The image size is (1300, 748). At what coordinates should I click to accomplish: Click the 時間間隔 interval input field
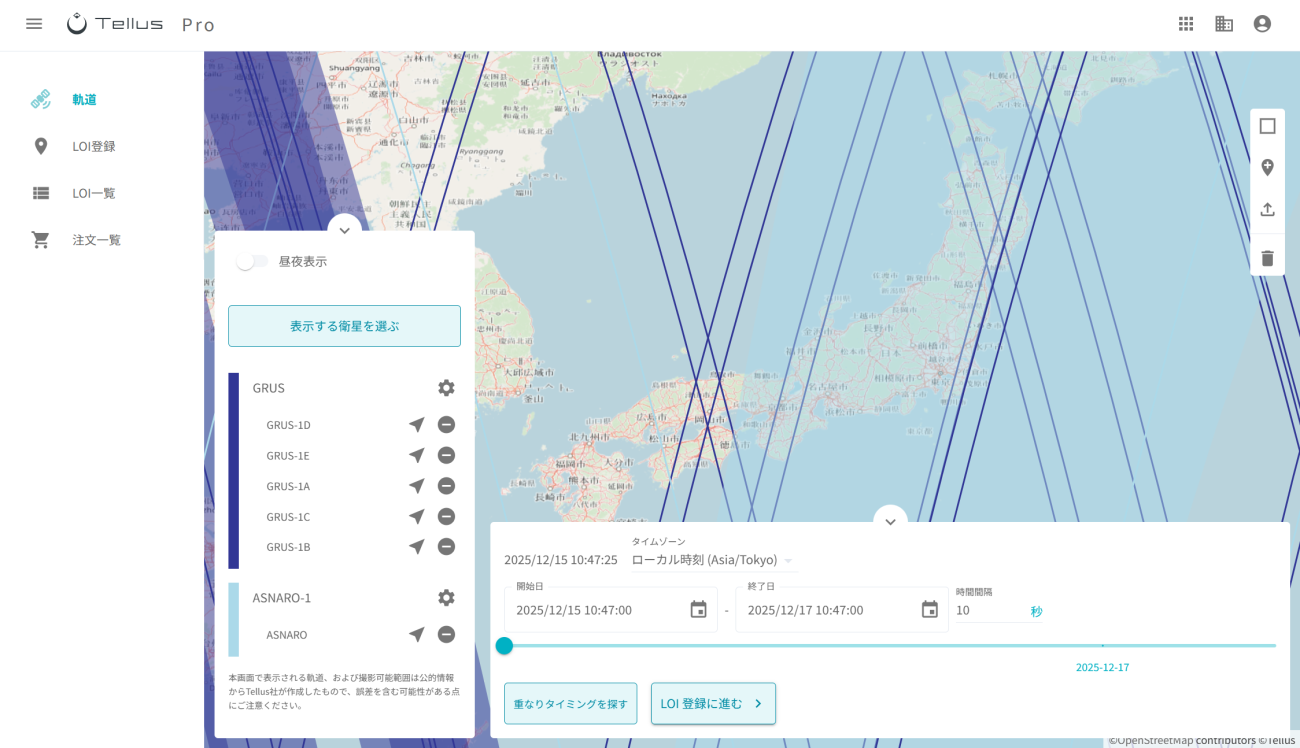pyautogui.click(x=988, y=611)
